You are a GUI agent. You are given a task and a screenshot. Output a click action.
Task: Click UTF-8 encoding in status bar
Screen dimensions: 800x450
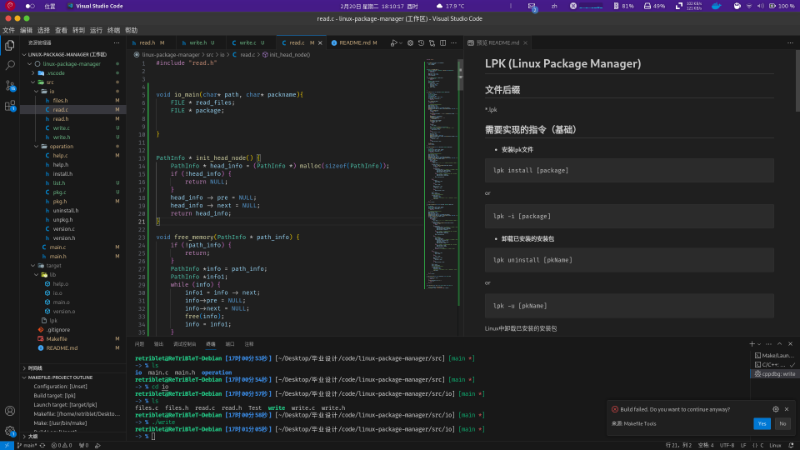727,445
